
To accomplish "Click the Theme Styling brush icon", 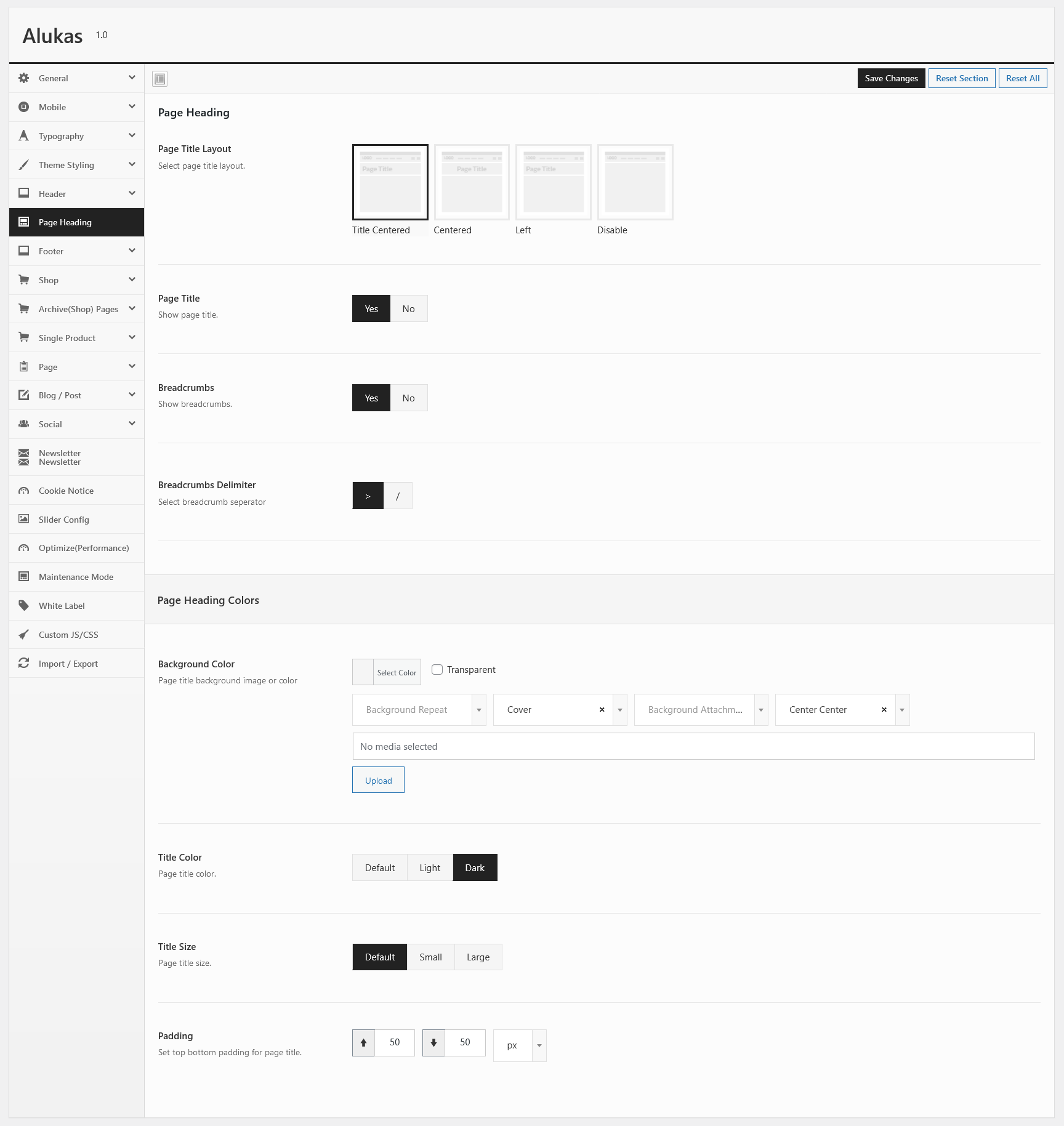I will click(x=24, y=165).
